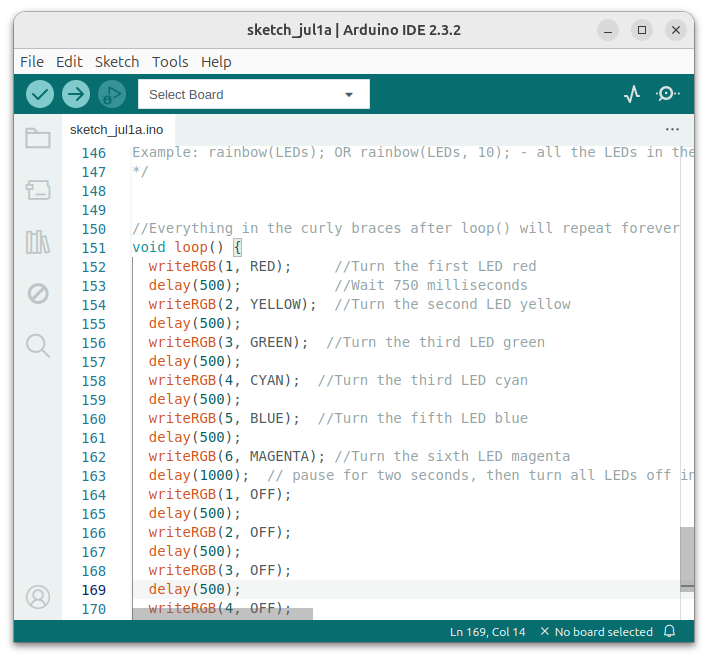
Task: Open the Sketch menu
Action: coord(117,62)
